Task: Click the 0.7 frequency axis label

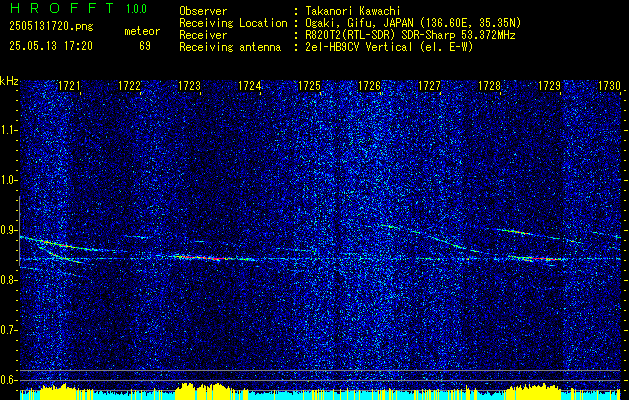Action: pyautogui.click(x=8, y=331)
